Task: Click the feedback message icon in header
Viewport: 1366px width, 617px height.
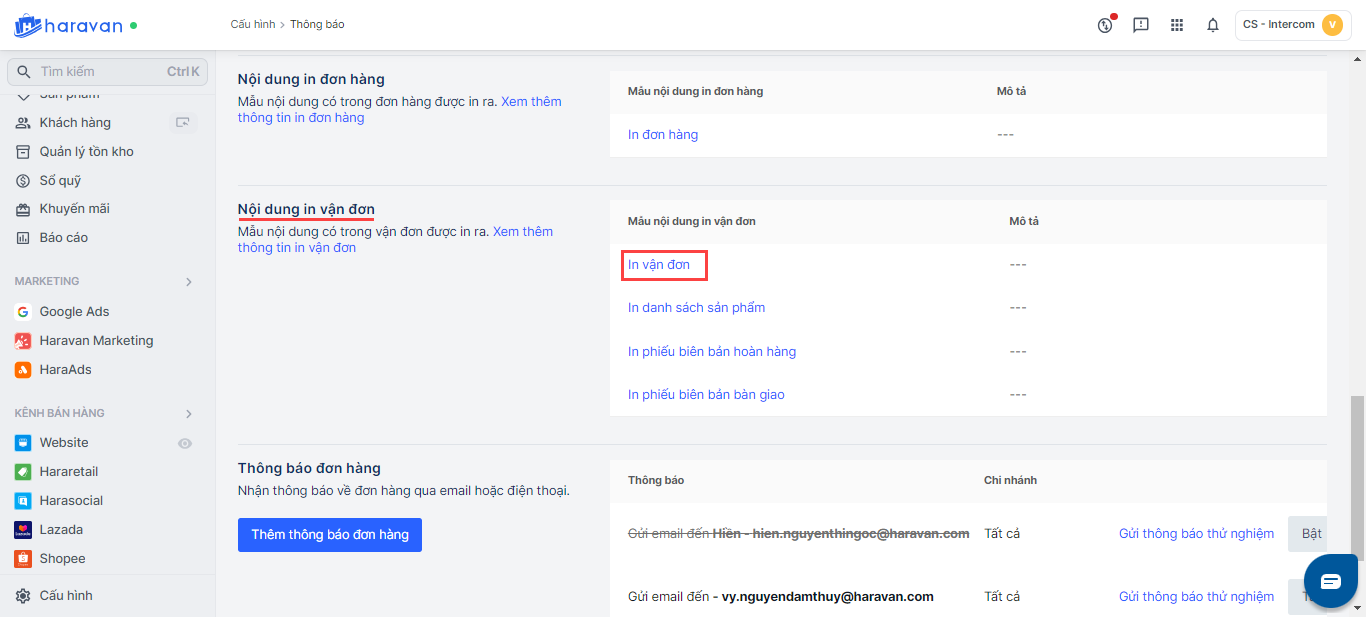Action: coord(1140,25)
